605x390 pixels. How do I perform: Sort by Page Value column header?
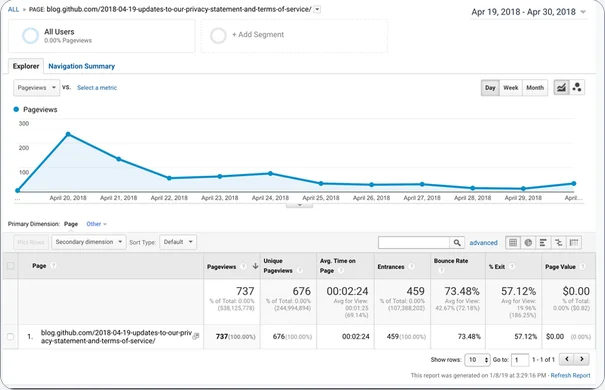(x=560, y=267)
